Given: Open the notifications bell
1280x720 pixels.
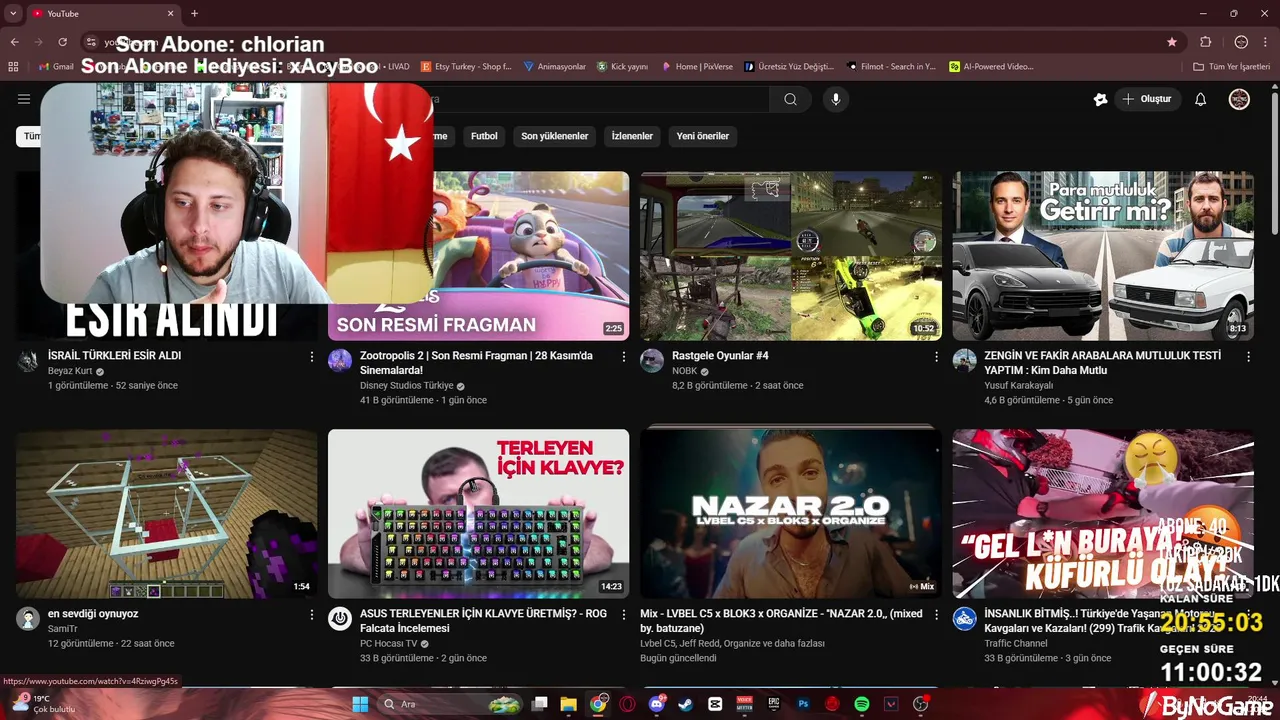Looking at the screenshot, I should 1201,99.
